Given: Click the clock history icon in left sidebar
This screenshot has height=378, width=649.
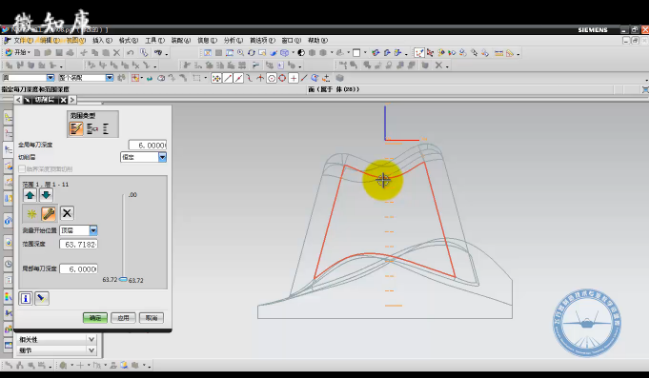Looking at the screenshot, I should (x=8, y=264).
